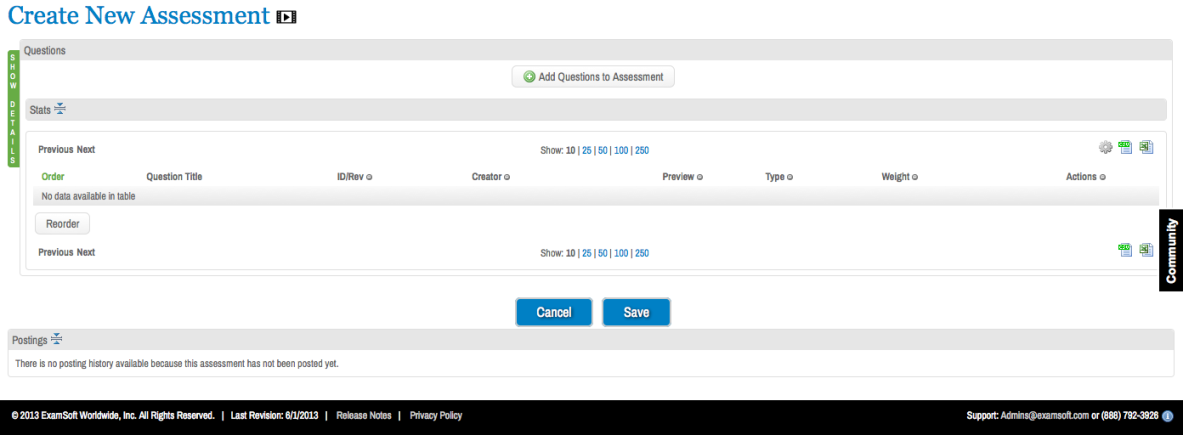Open Release Notes footer link
This screenshot has width=1183, height=435.
(x=363, y=416)
